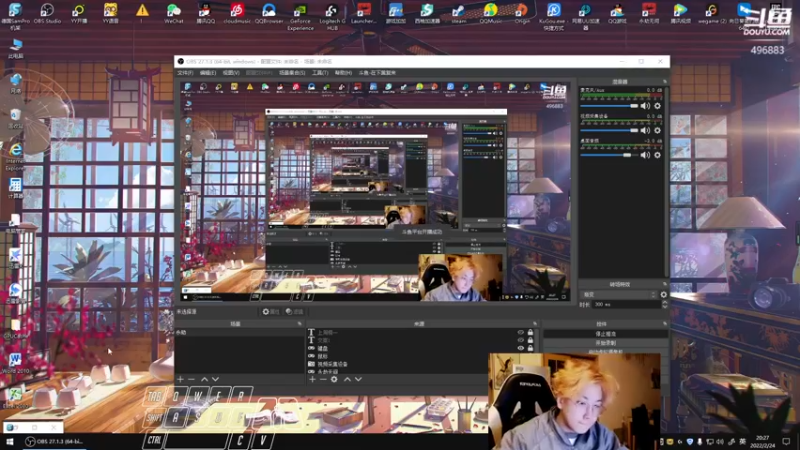
Task: Move the selected source up
Action: 347,379
